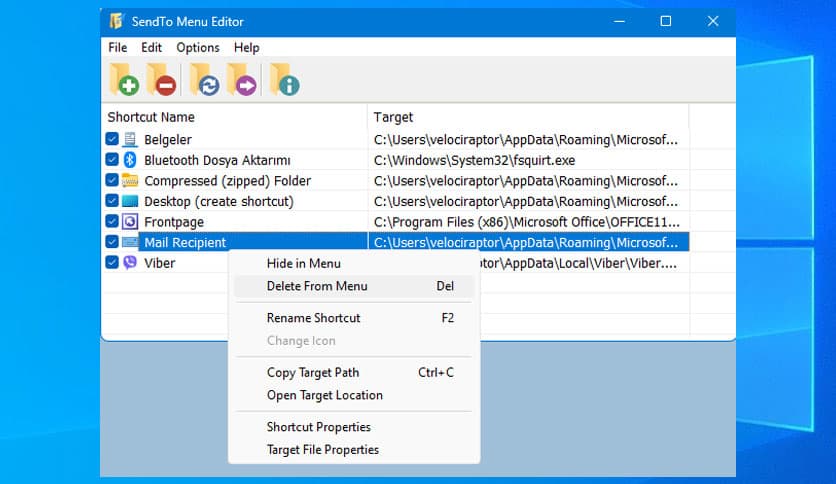Open Shortcut Properties from context menu

tap(354, 427)
